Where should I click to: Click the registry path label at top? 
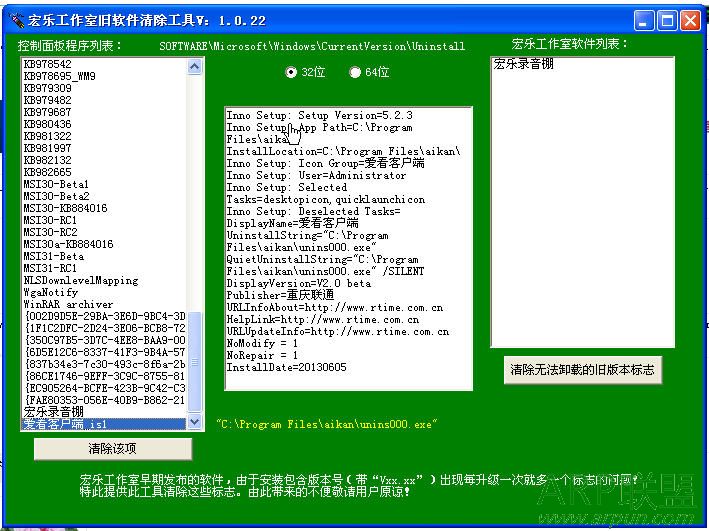tap(312, 46)
